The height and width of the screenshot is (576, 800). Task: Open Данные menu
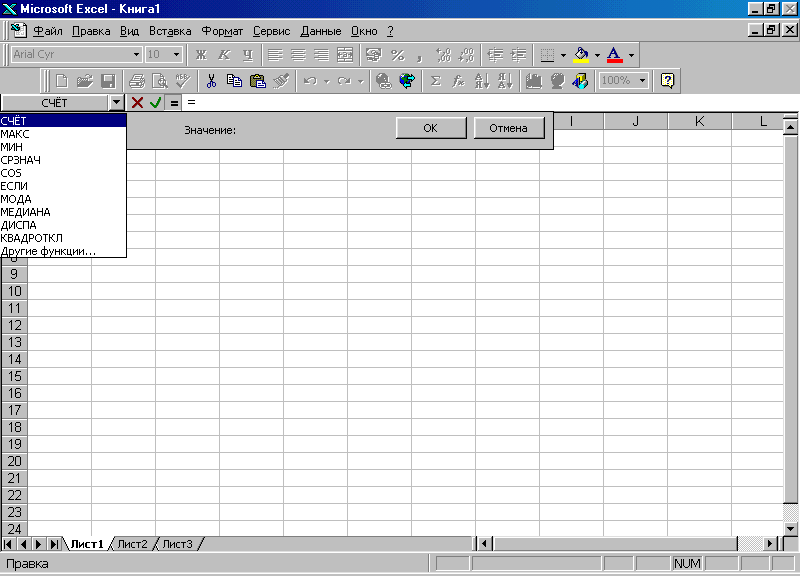(x=320, y=31)
